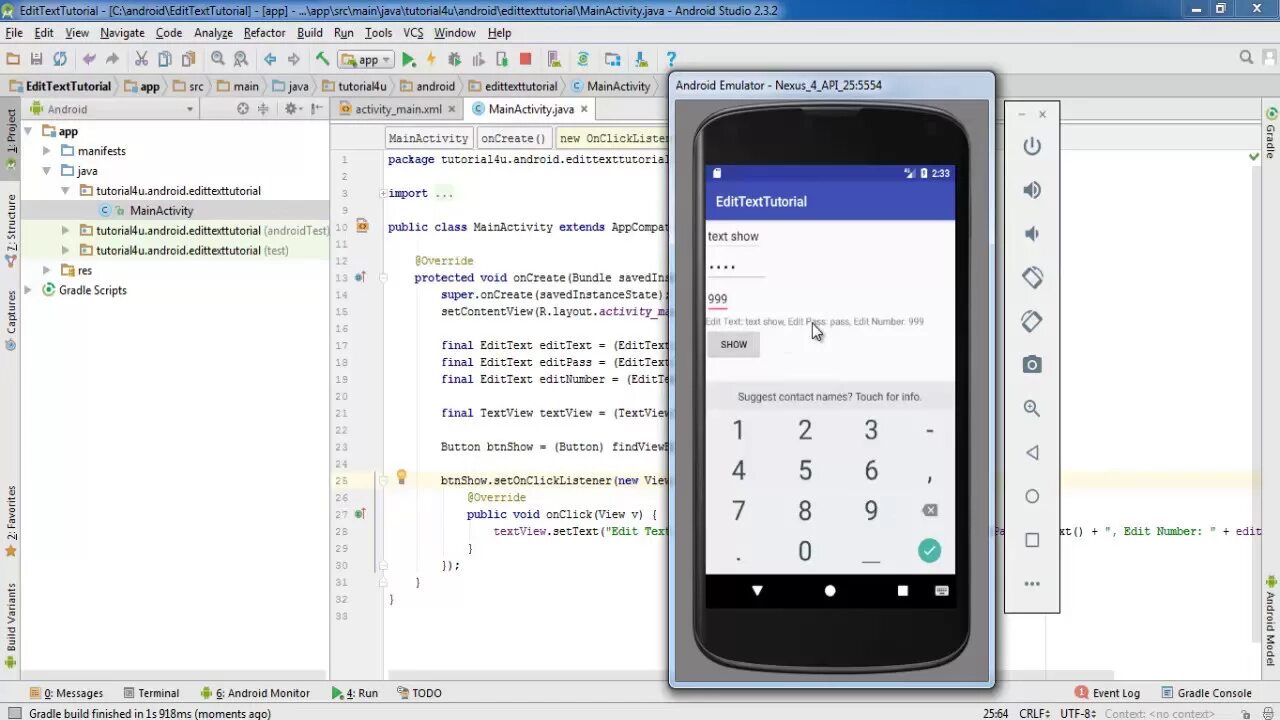Image resolution: width=1280 pixels, height=720 pixels.
Task: Expand the manifests folder
Action: coord(47,151)
